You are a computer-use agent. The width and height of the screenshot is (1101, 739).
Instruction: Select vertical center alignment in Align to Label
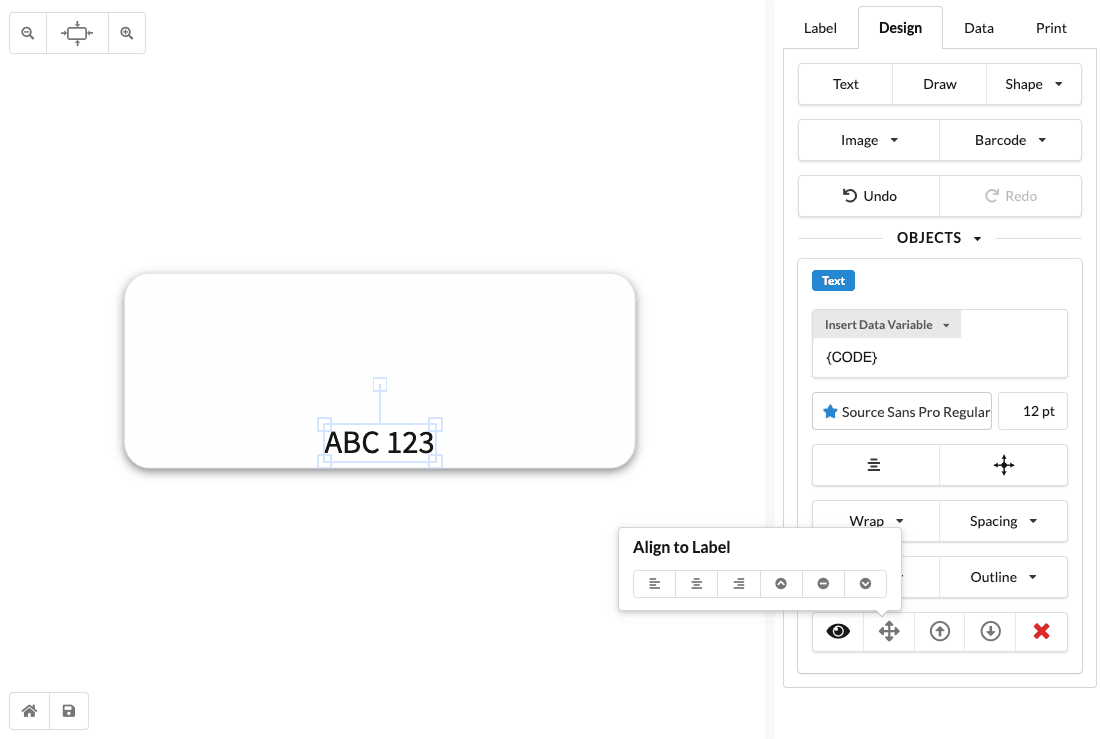[823, 583]
